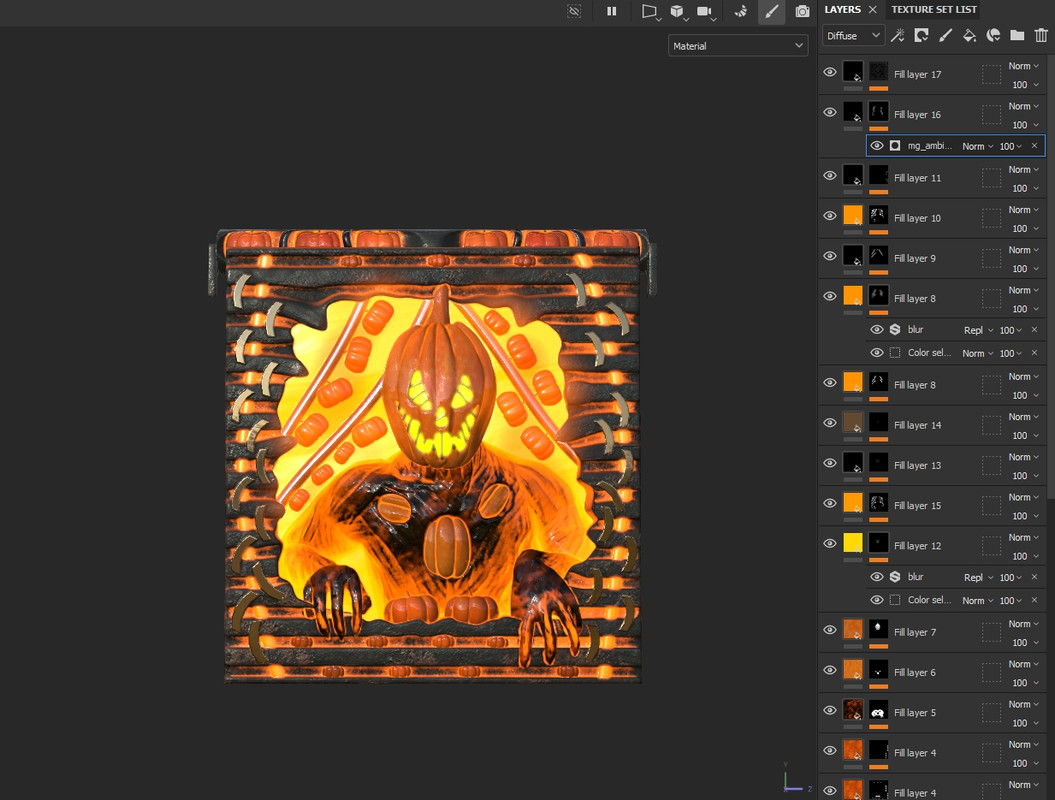This screenshot has width=1055, height=800.
Task: Select Fill layer 9 row
Action: point(932,258)
